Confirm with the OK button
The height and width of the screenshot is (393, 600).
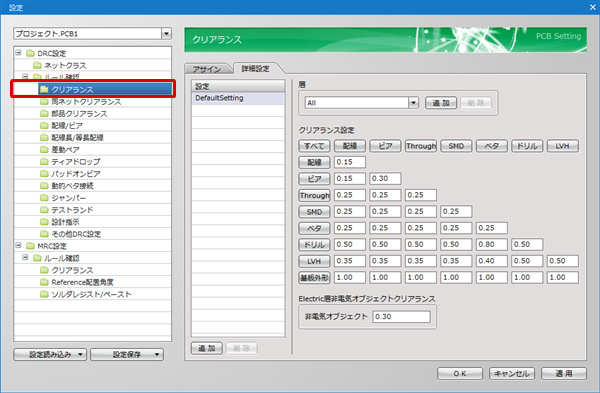(x=460, y=373)
